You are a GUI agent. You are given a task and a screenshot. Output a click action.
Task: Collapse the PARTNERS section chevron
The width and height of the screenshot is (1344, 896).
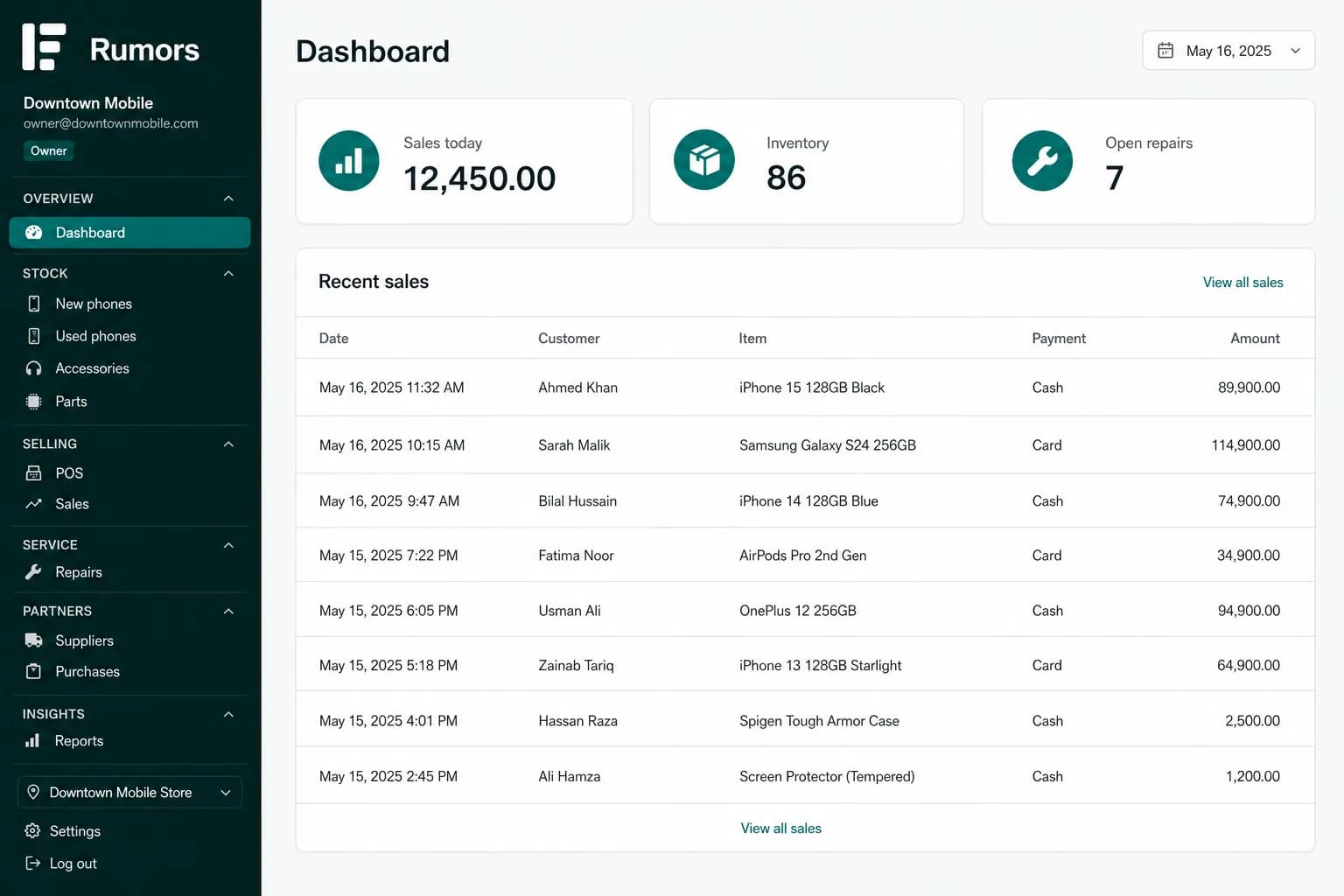click(228, 612)
